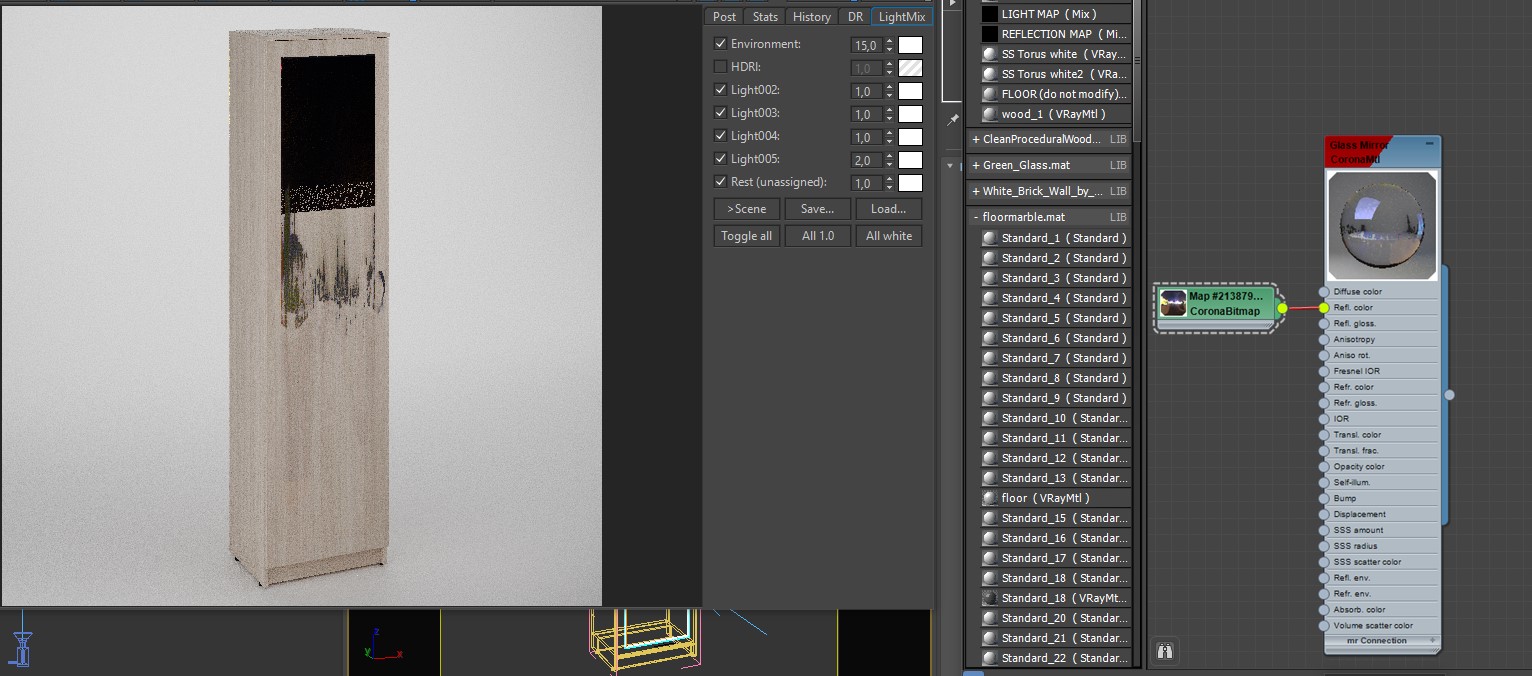Screen dimensions: 1532x676
Task: Click the Toggle all button
Action: pyautogui.click(x=746, y=236)
